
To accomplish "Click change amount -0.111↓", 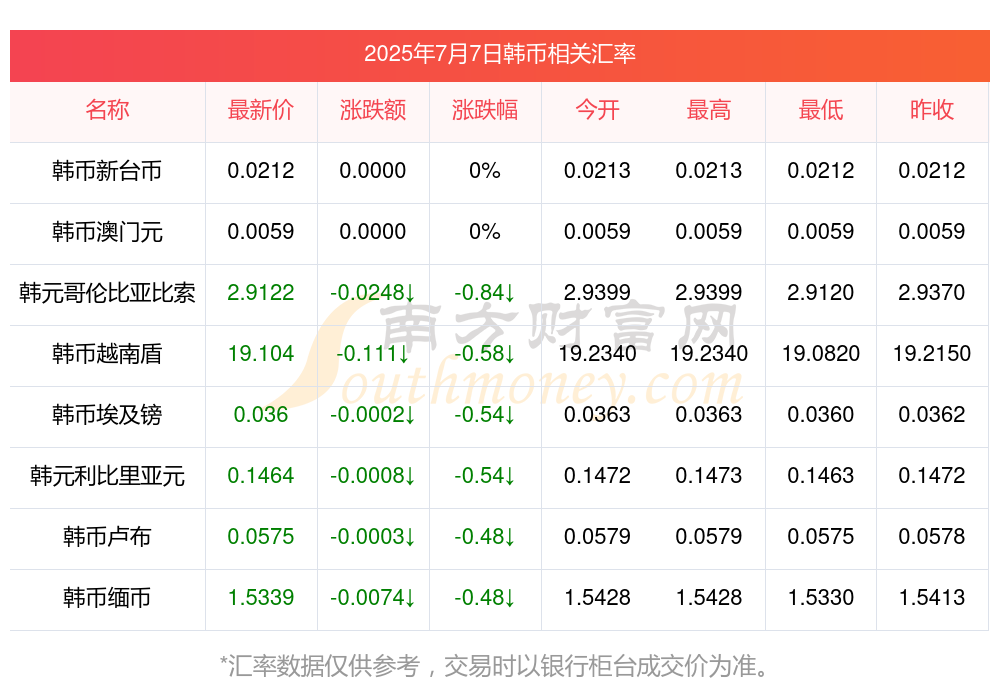I will (x=373, y=353).
